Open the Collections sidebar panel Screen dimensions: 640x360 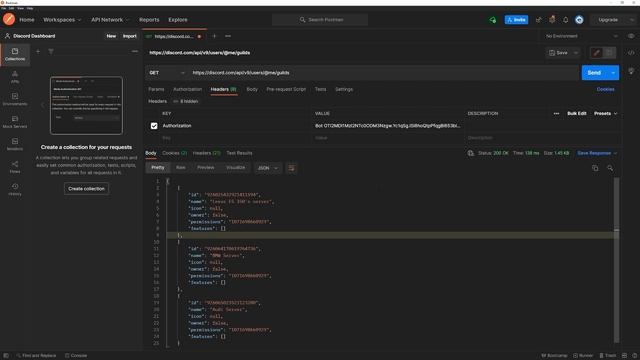tap(15, 54)
